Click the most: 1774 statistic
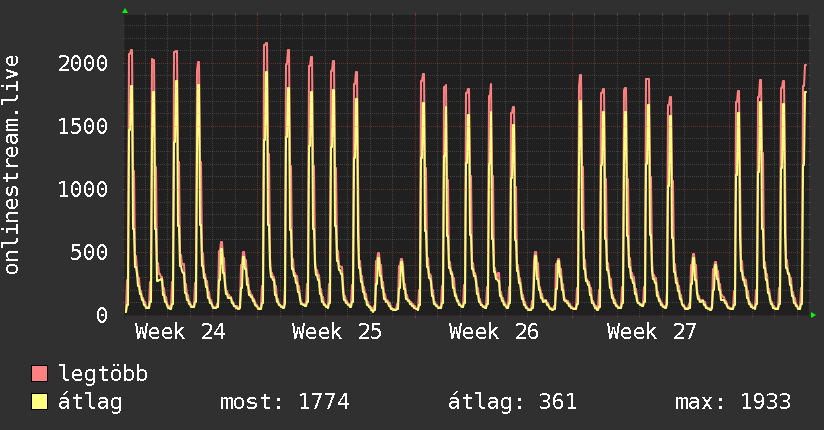Viewport: 824px width, 430px height. pyautogui.click(x=285, y=402)
